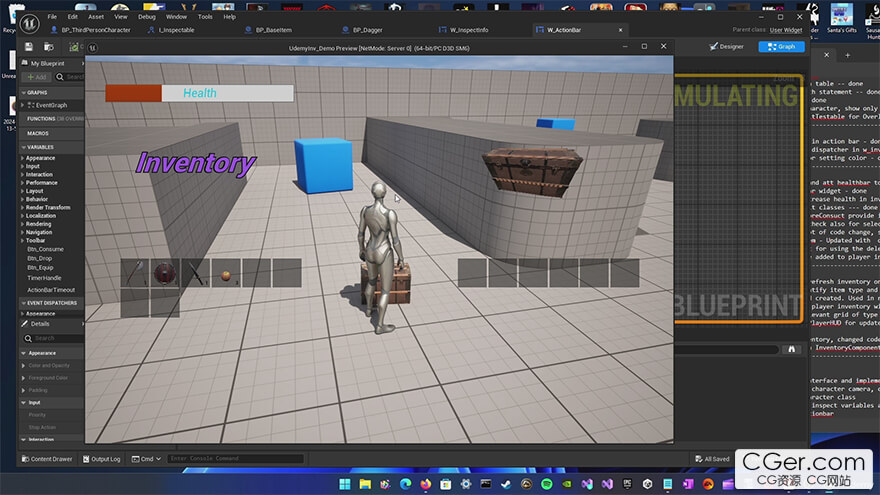
Task: Click the Graph mode button
Action: [x=781, y=47]
